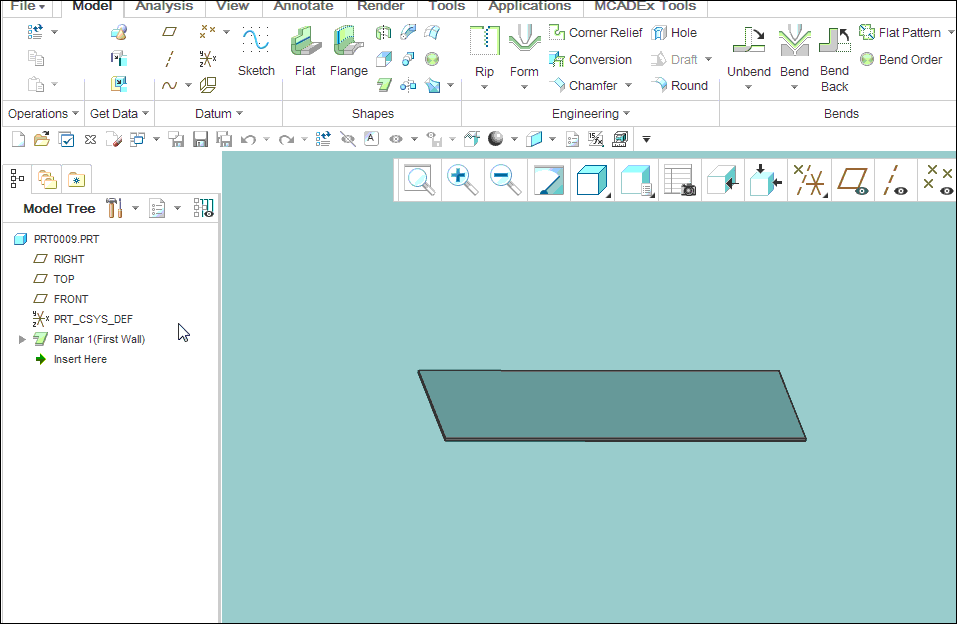Image resolution: width=957 pixels, height=624 pixels.
Task: Toggle datum axis display
Action: coord(895,180)
